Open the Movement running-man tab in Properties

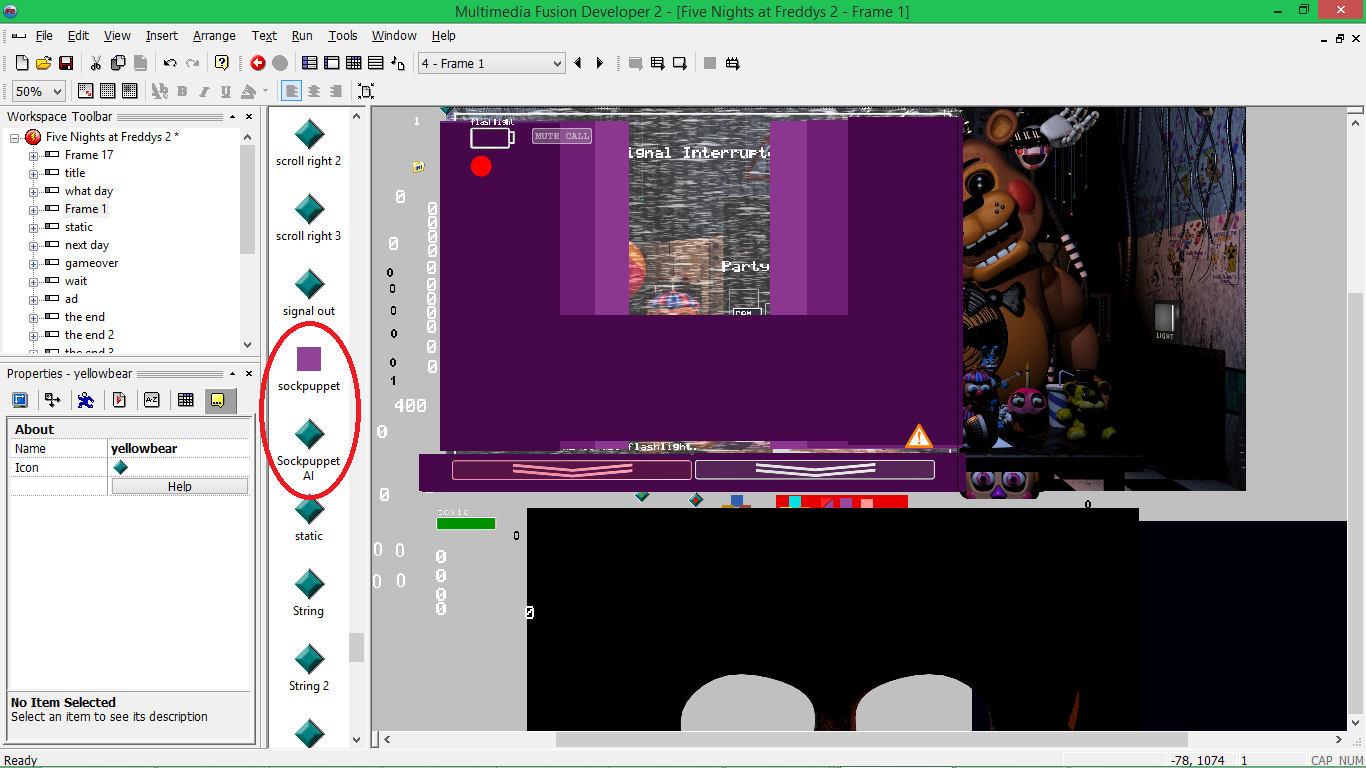(86, 400)
